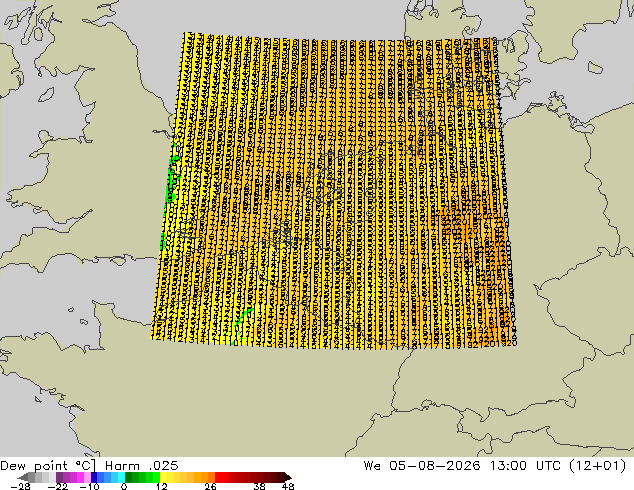Click the 'Dew point °C] Harm .025' title

coord(89,466)
